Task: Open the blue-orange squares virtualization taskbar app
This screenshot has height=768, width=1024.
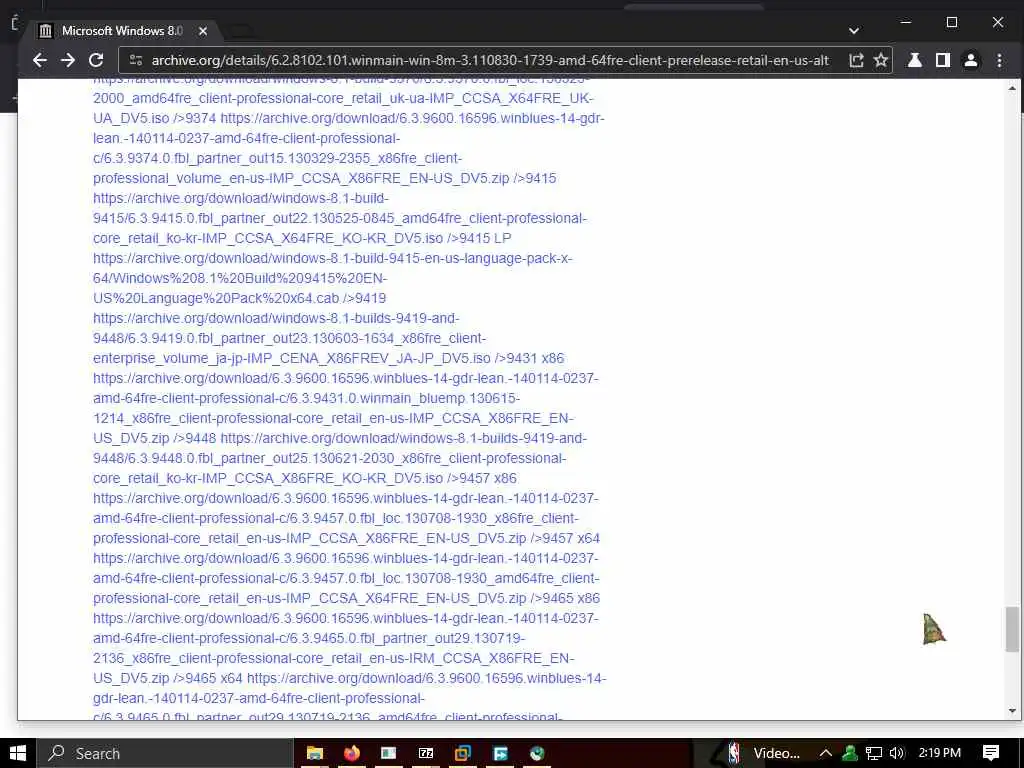Action: click(463, 753)
